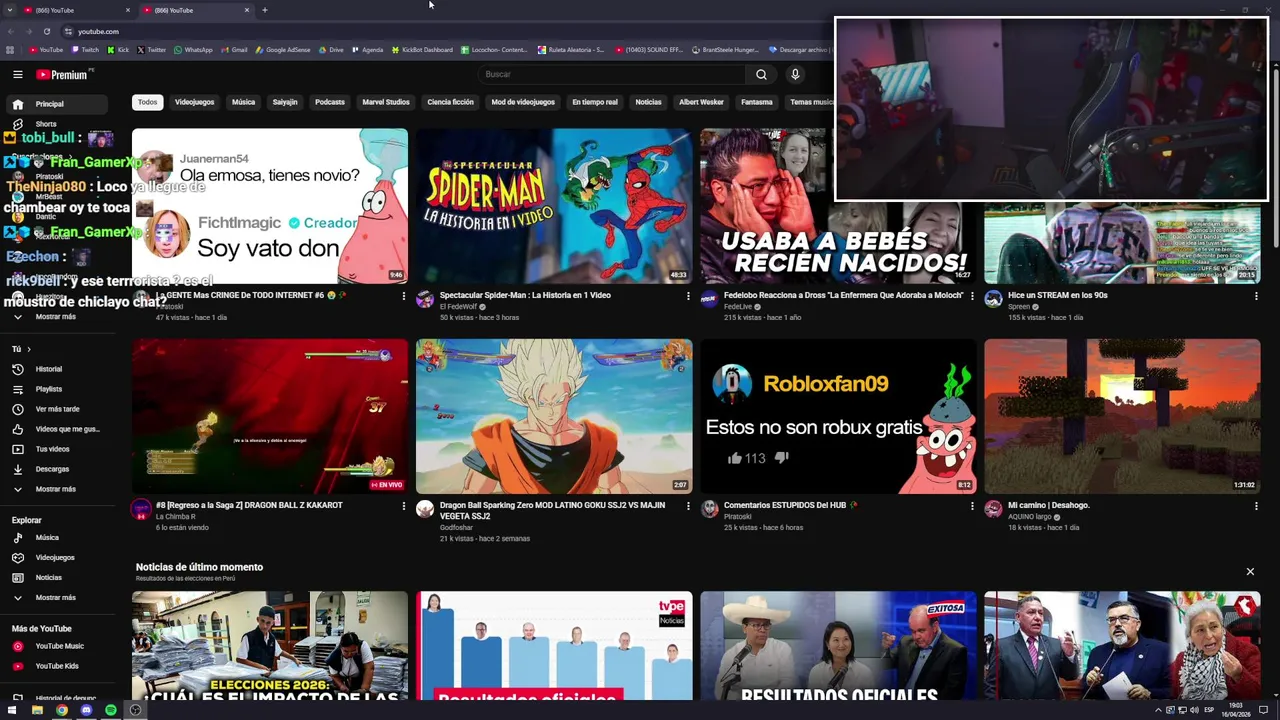Select the Saiyajin filter chip

285,102
